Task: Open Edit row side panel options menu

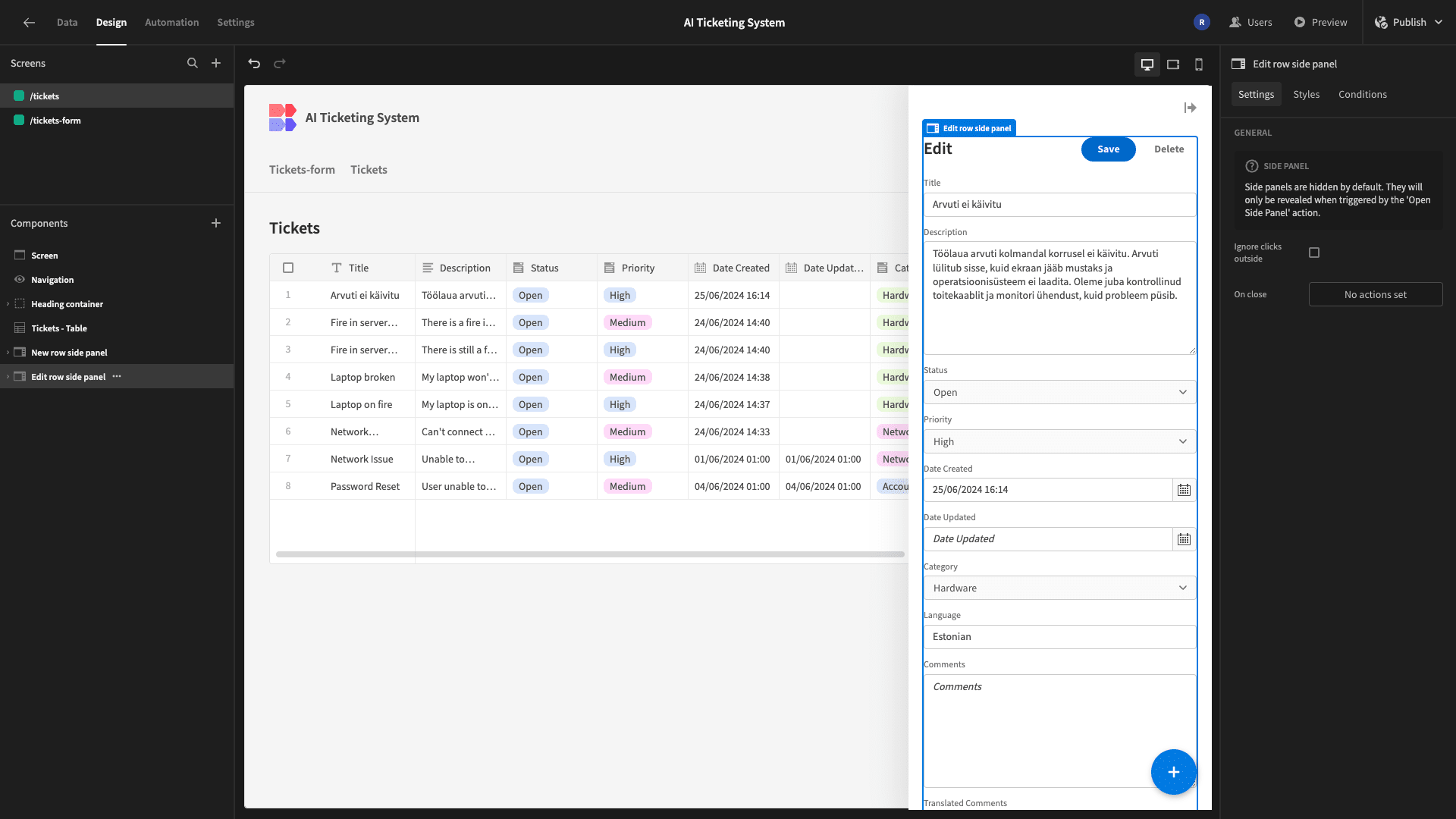Action: [117, 377]
